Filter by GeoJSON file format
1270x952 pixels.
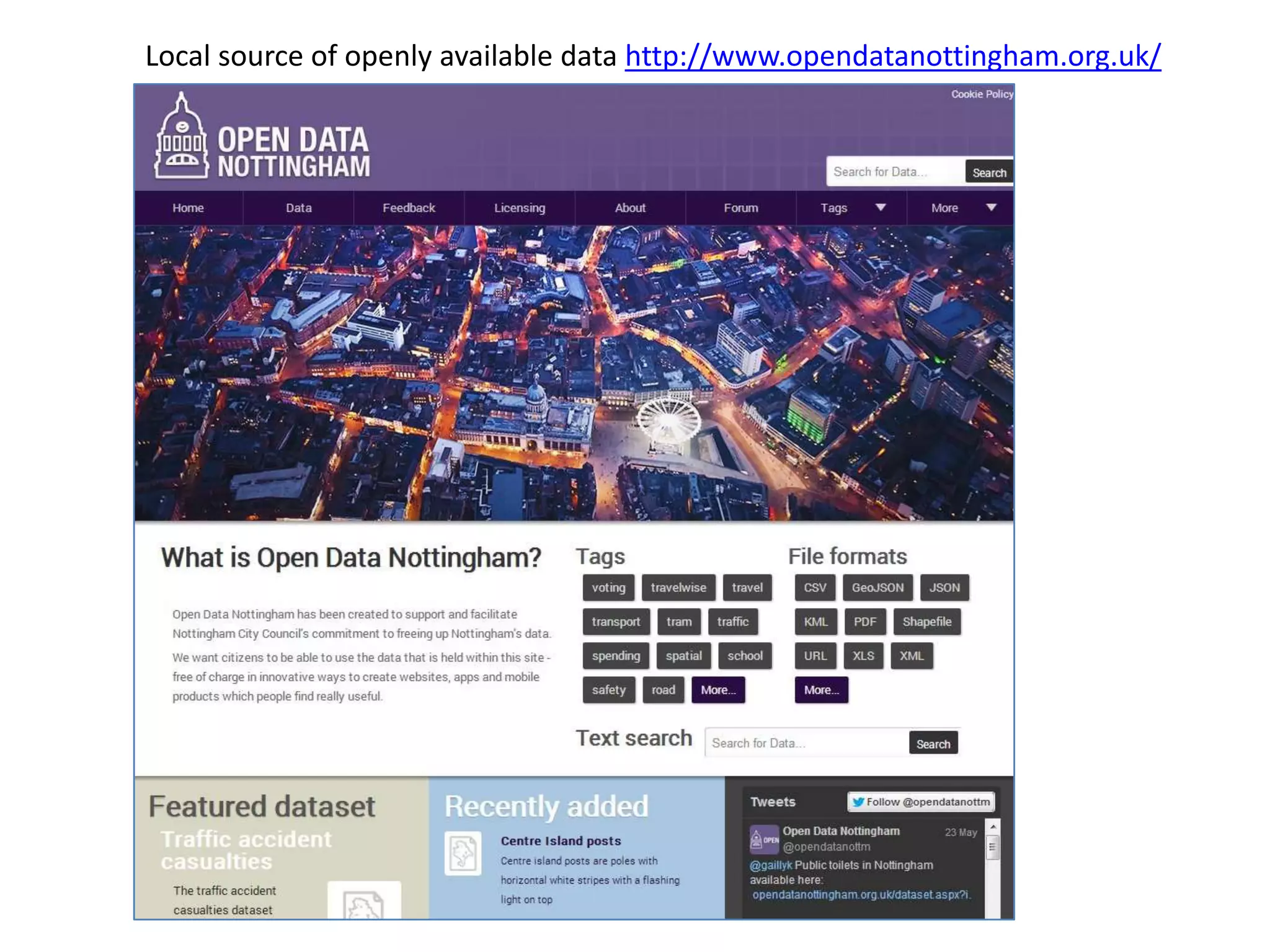(x=877, y=588)
